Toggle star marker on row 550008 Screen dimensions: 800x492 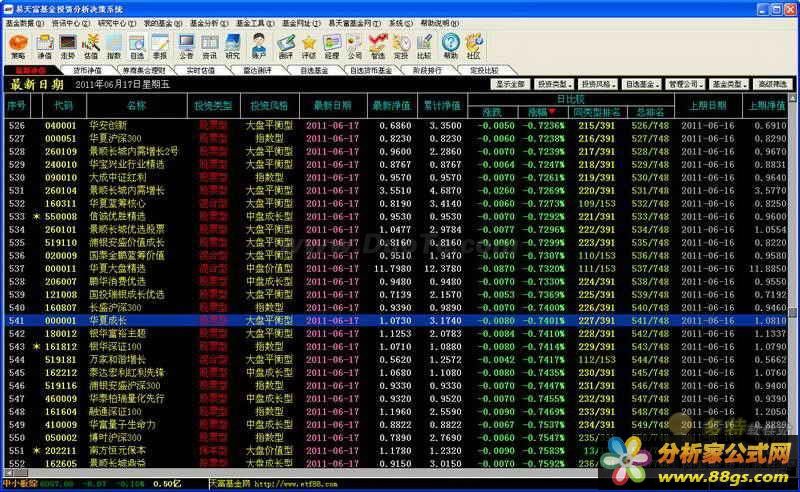pyautogui.click(x=36, y=216)
